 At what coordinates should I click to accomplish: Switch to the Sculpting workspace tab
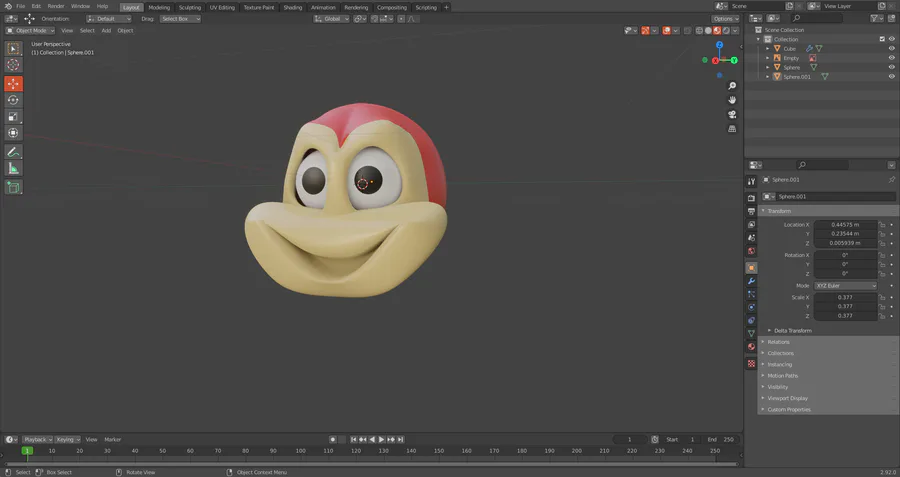click(x=190, y=7)
